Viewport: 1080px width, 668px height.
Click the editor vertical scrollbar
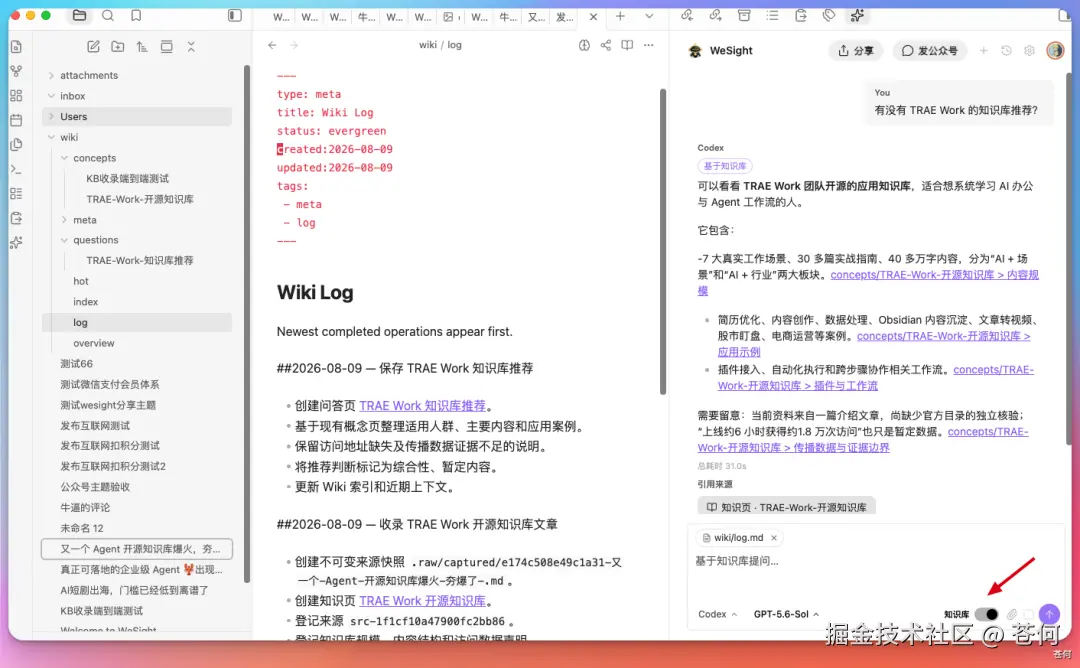pyautogui.click(x=663, y=241)
